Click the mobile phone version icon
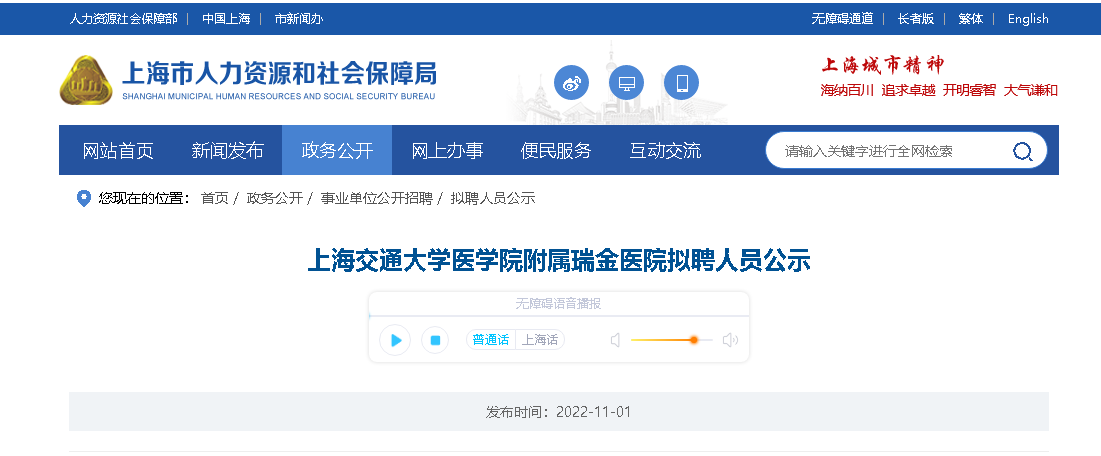 [681, 84]
